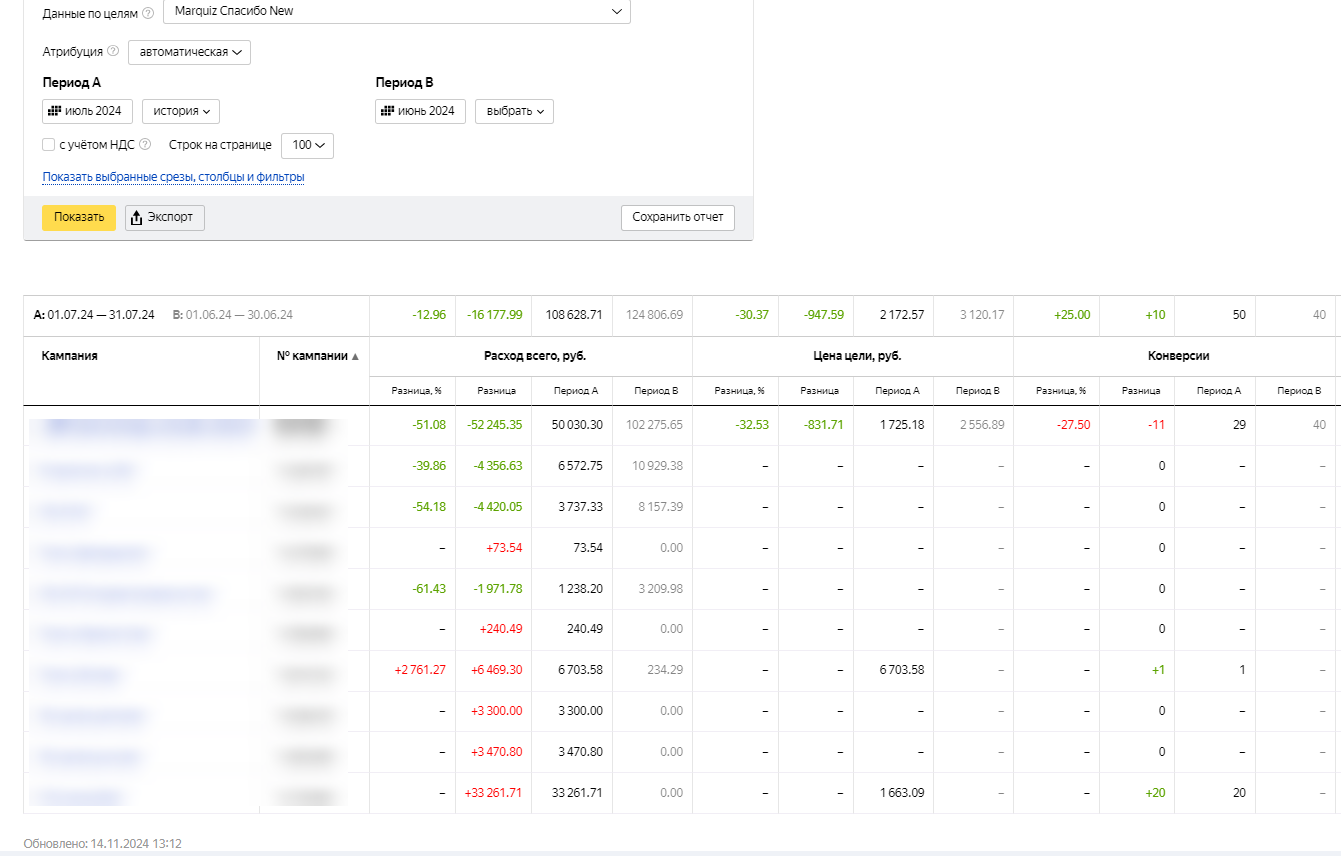Screen dimensions: 1341x856
Task: Click the yellow Показать button
Action: [x=79, y=218]
